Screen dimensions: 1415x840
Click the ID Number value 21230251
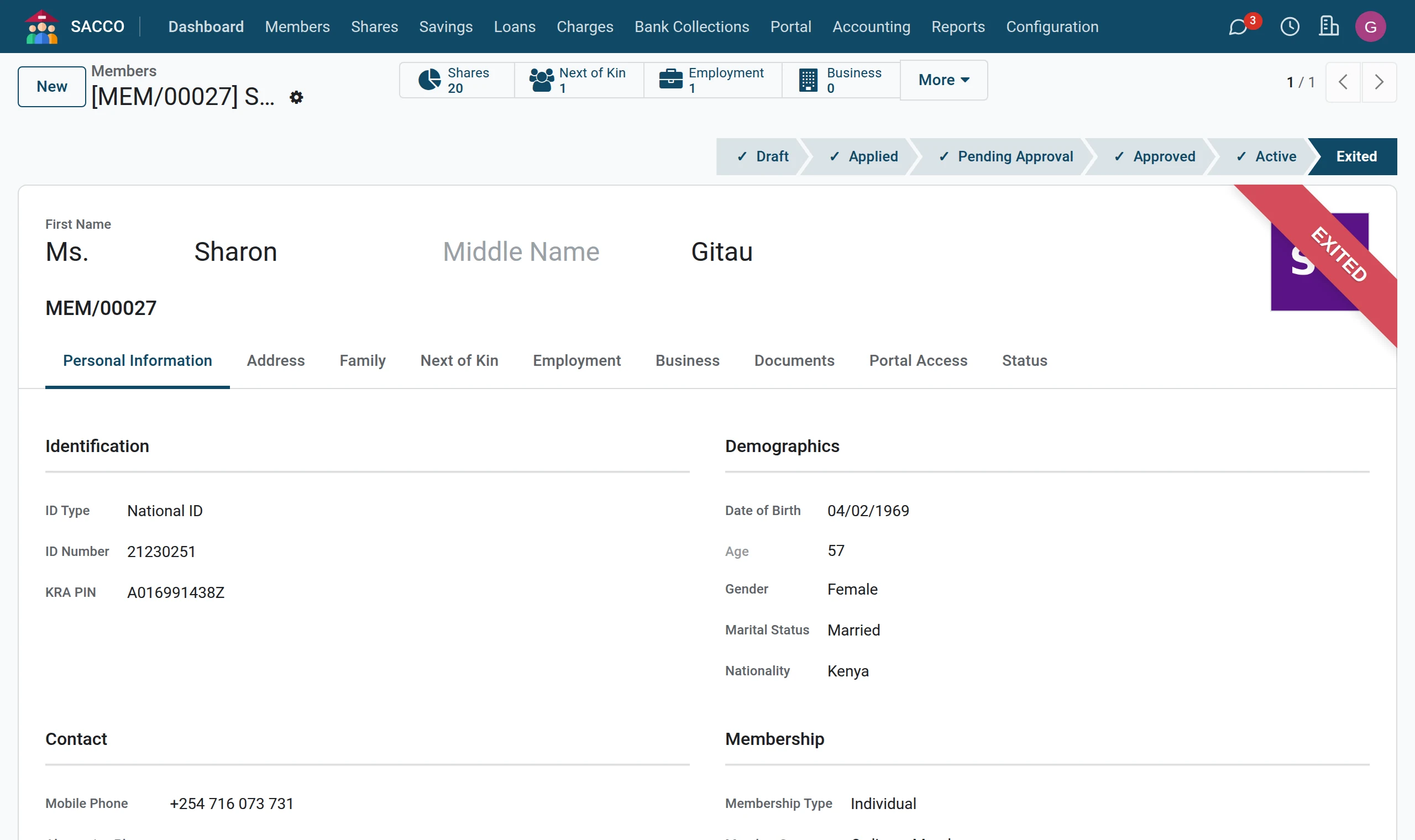pyautogui.click(x=161, y=552)
